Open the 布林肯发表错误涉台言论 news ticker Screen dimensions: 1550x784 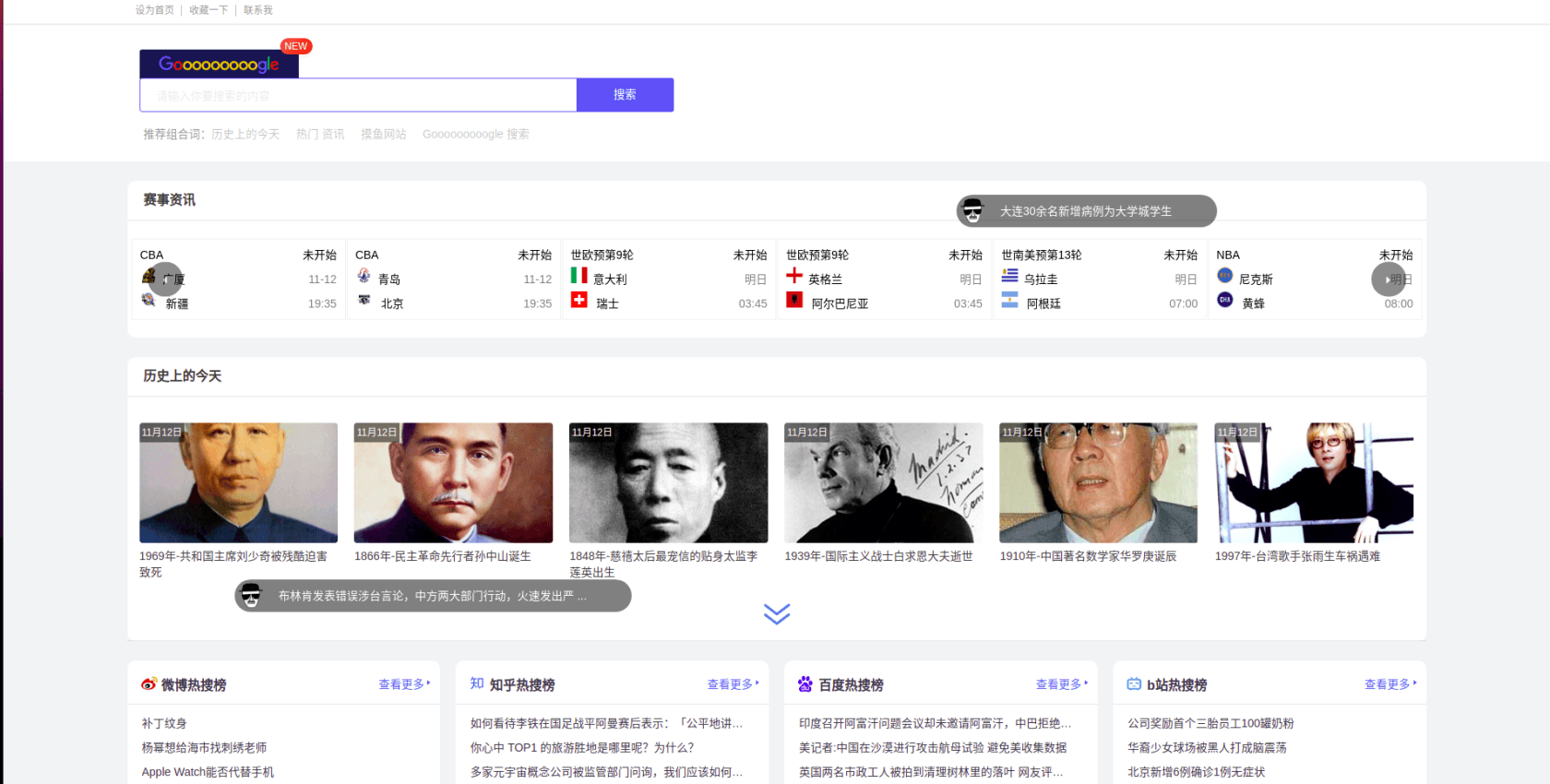[433, 596]
